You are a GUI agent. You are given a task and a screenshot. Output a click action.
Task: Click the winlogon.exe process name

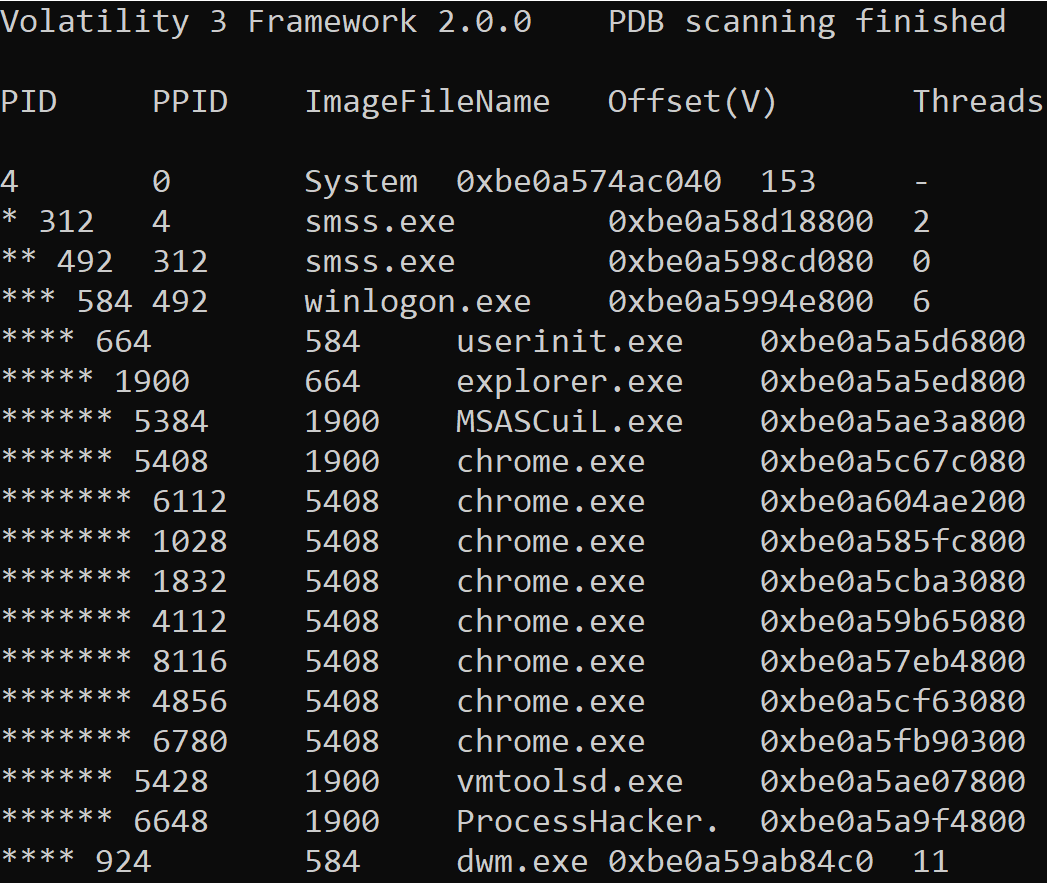click(x=418, y=301)
